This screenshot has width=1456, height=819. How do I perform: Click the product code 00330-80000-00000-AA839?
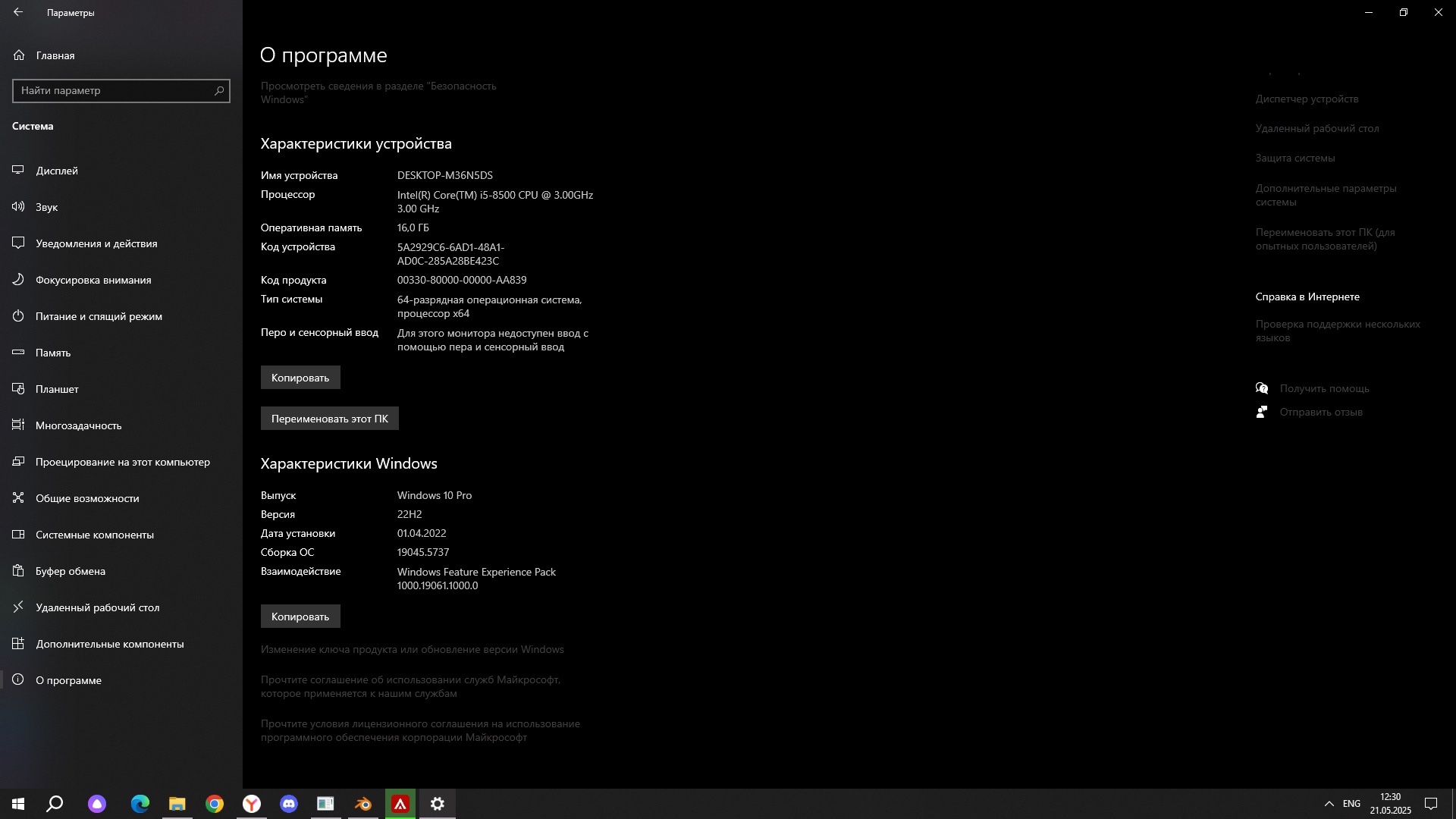point(462,280)
